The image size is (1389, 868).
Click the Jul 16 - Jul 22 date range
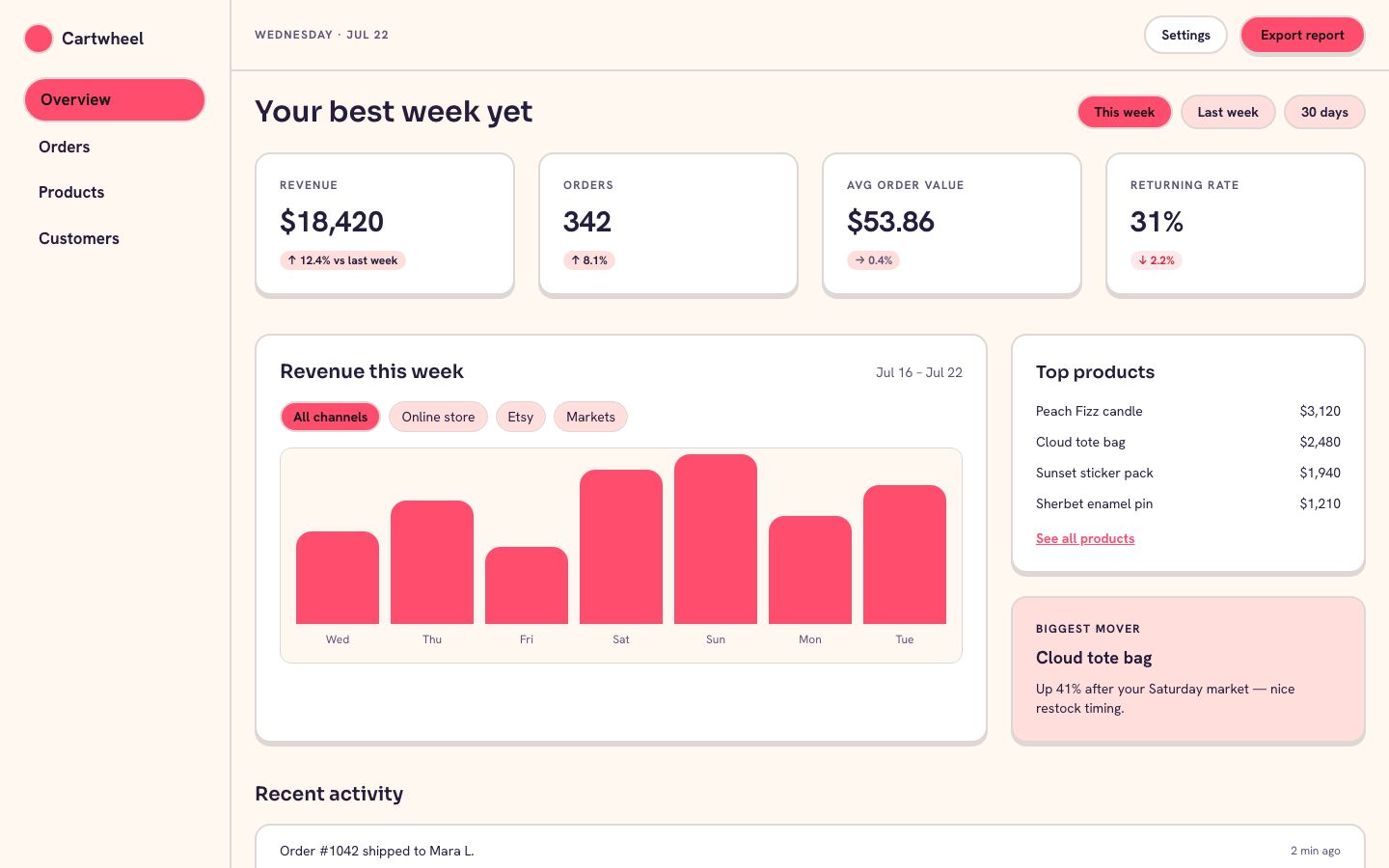pos(919,372)
